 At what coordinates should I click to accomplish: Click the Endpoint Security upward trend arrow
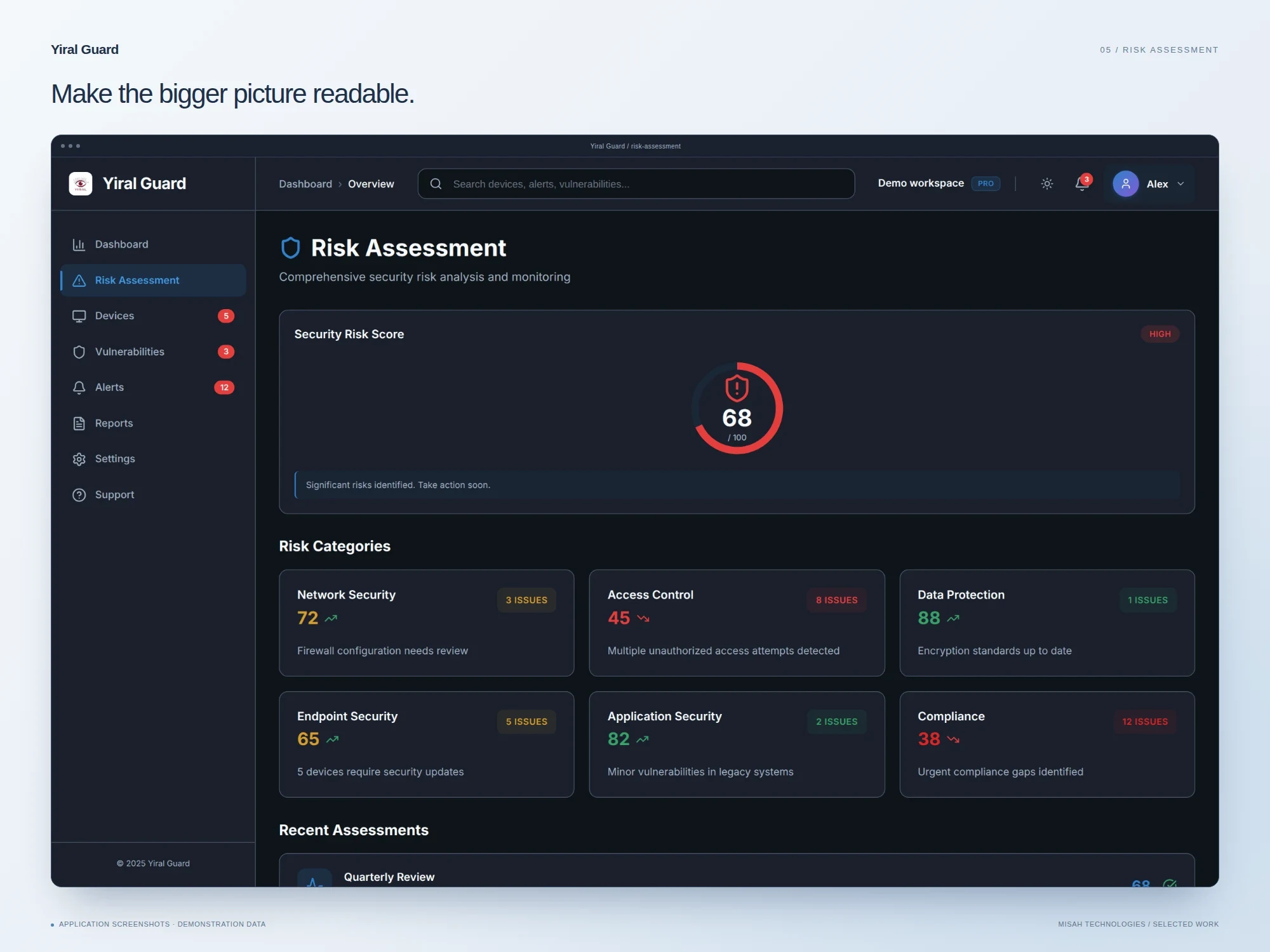332,739
